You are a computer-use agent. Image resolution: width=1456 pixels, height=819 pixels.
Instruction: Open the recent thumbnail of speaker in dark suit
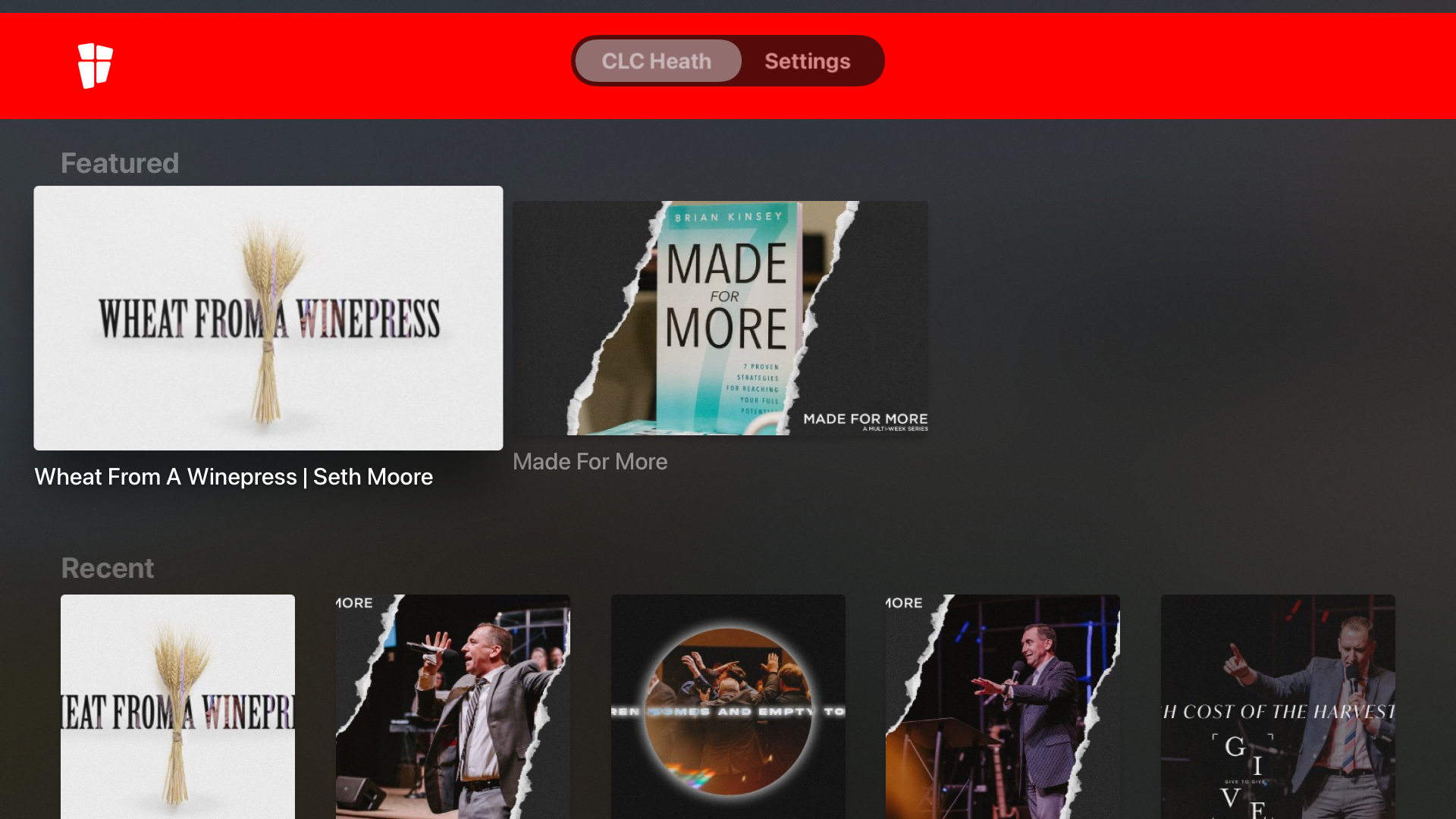click(x=1003, y=707)
